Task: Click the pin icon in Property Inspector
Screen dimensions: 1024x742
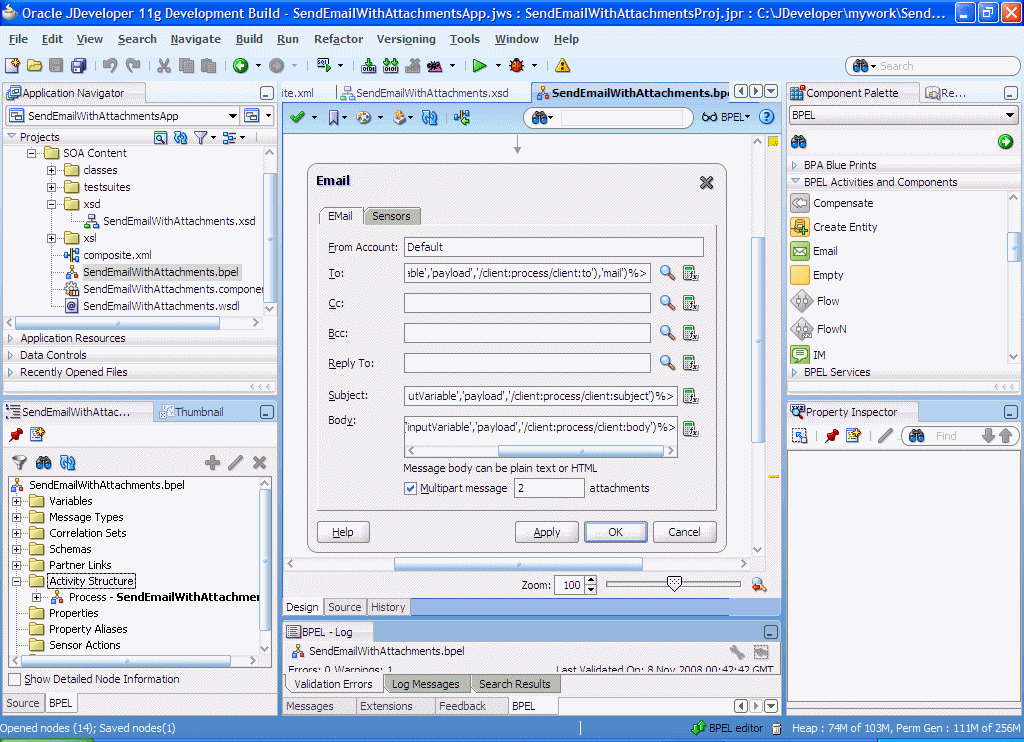Action: 831,436
